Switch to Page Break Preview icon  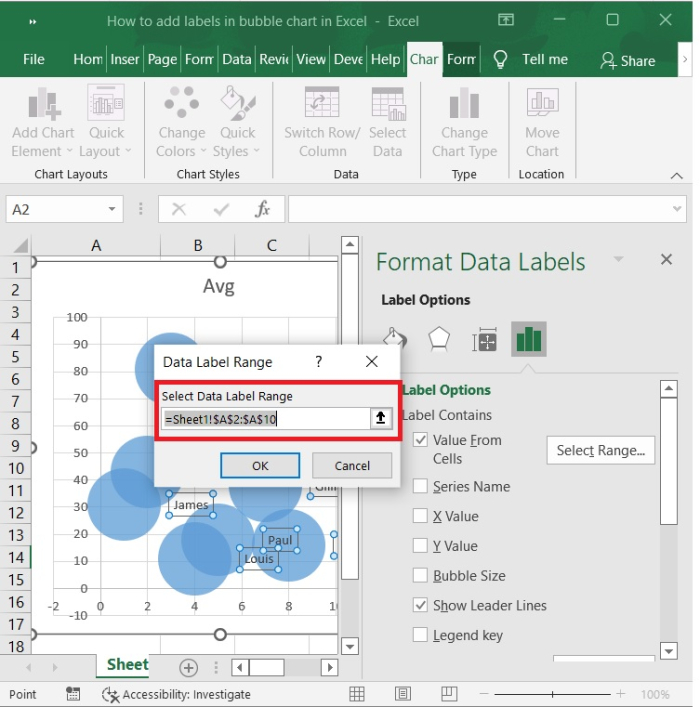(x=449, y=694)
